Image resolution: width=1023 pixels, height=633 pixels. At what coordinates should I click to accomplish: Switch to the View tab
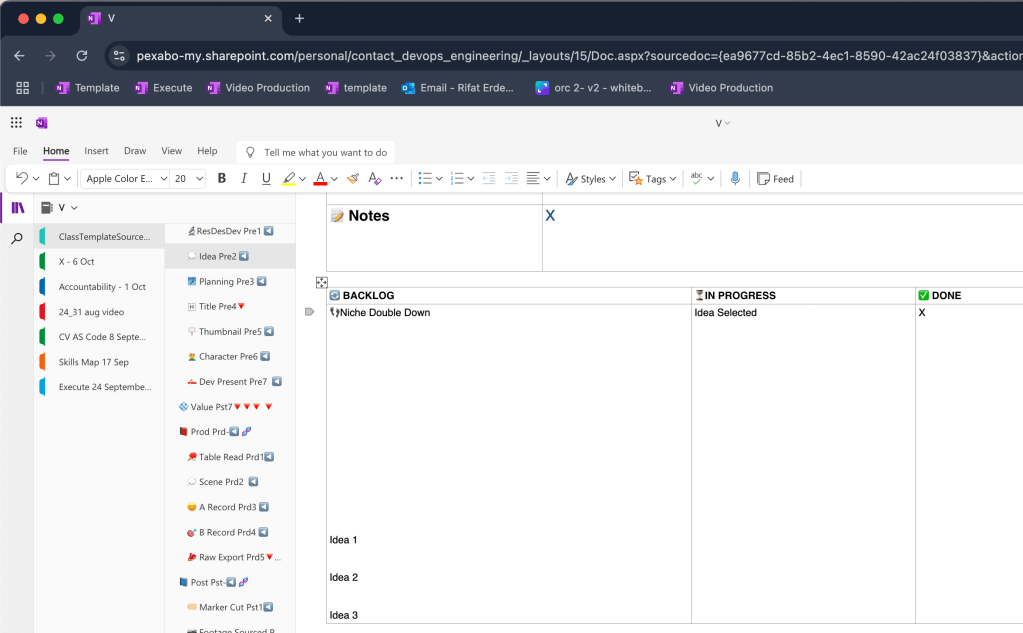point(172,151)
